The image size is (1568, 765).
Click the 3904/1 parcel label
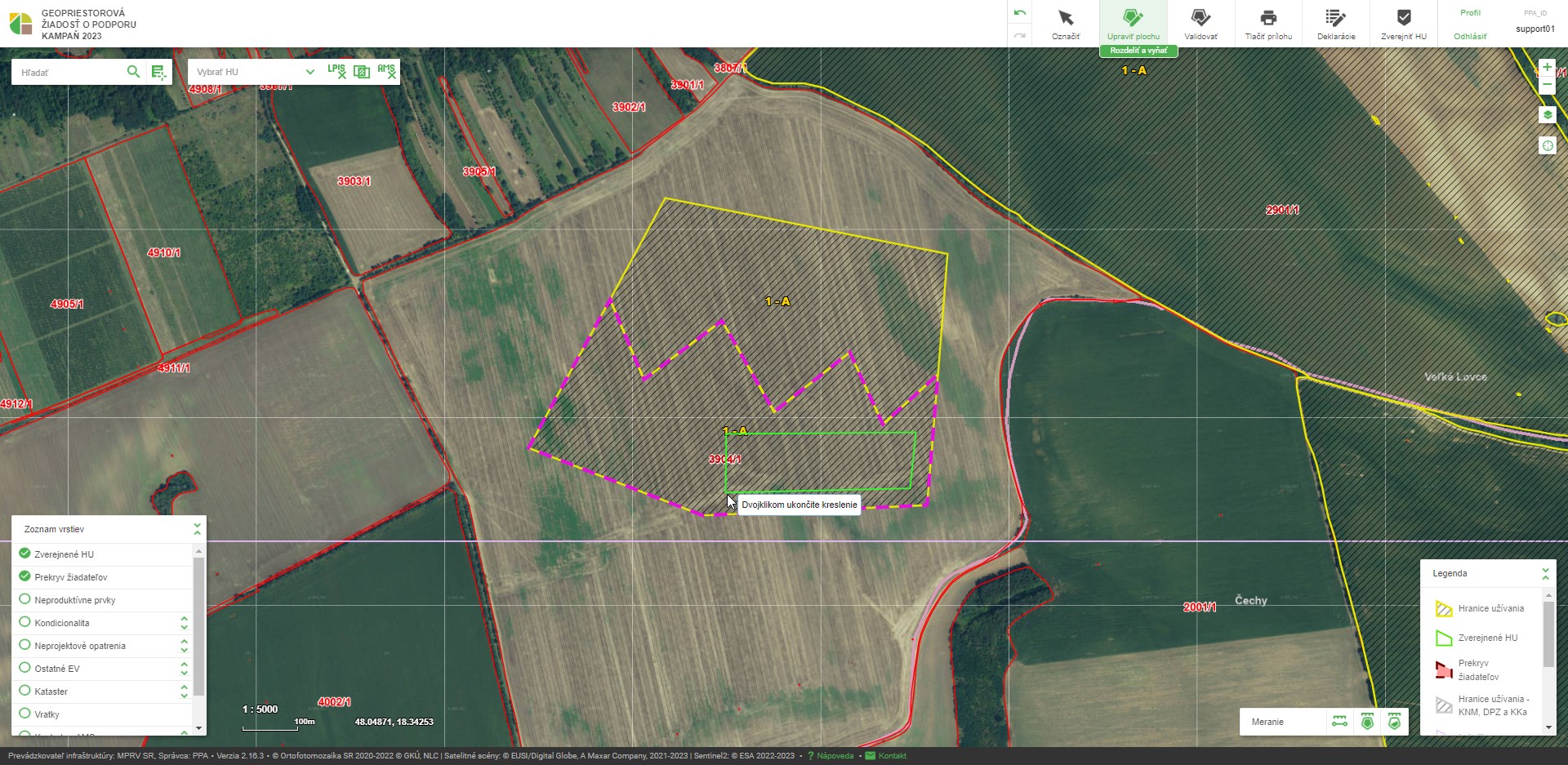coord(724,460)
